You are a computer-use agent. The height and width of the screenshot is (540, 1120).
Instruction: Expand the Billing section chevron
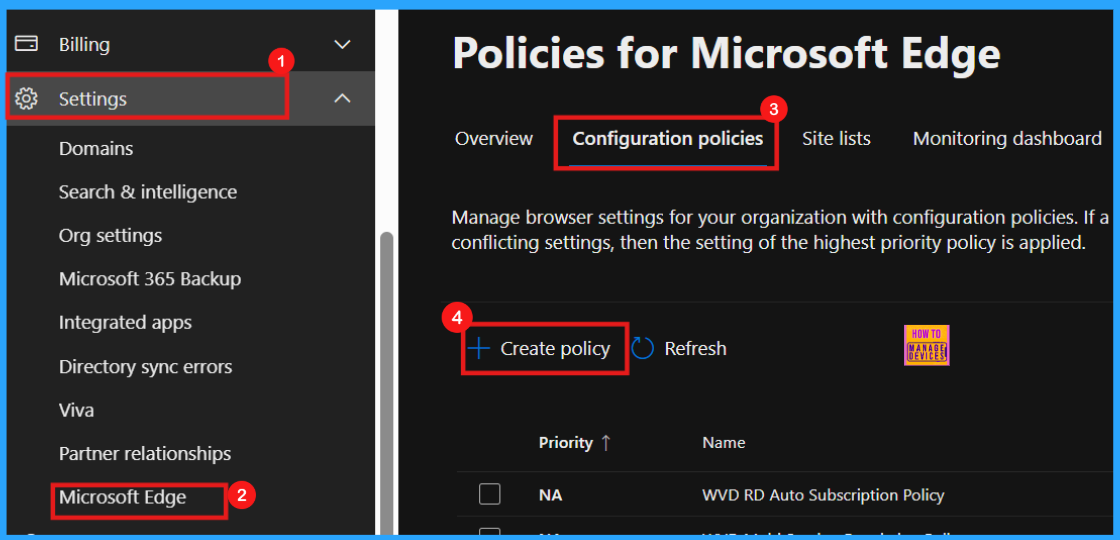pyautogui.click(x=343, y=44)
